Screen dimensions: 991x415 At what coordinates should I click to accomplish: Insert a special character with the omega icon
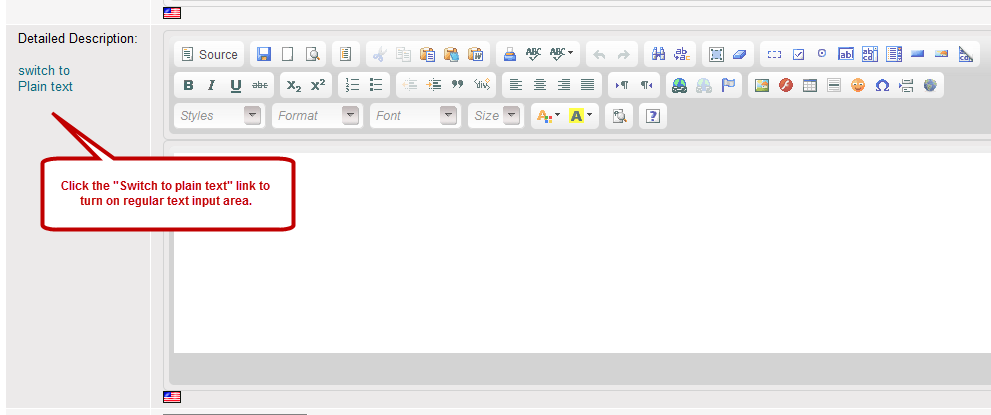pyautogui.click(x=882, y=86)
